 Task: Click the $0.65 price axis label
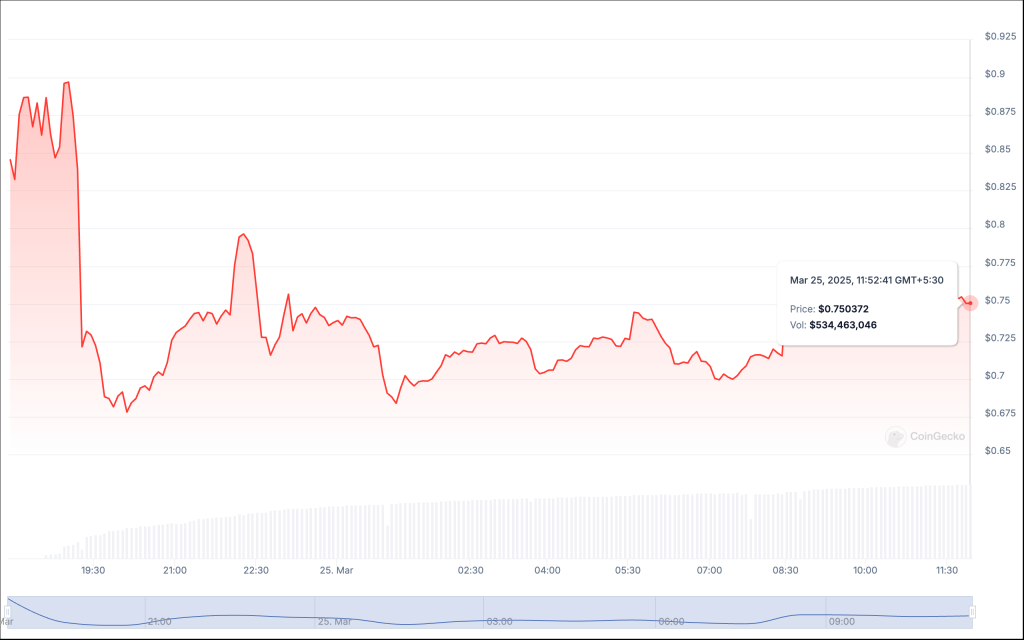[x=998, y=451]
